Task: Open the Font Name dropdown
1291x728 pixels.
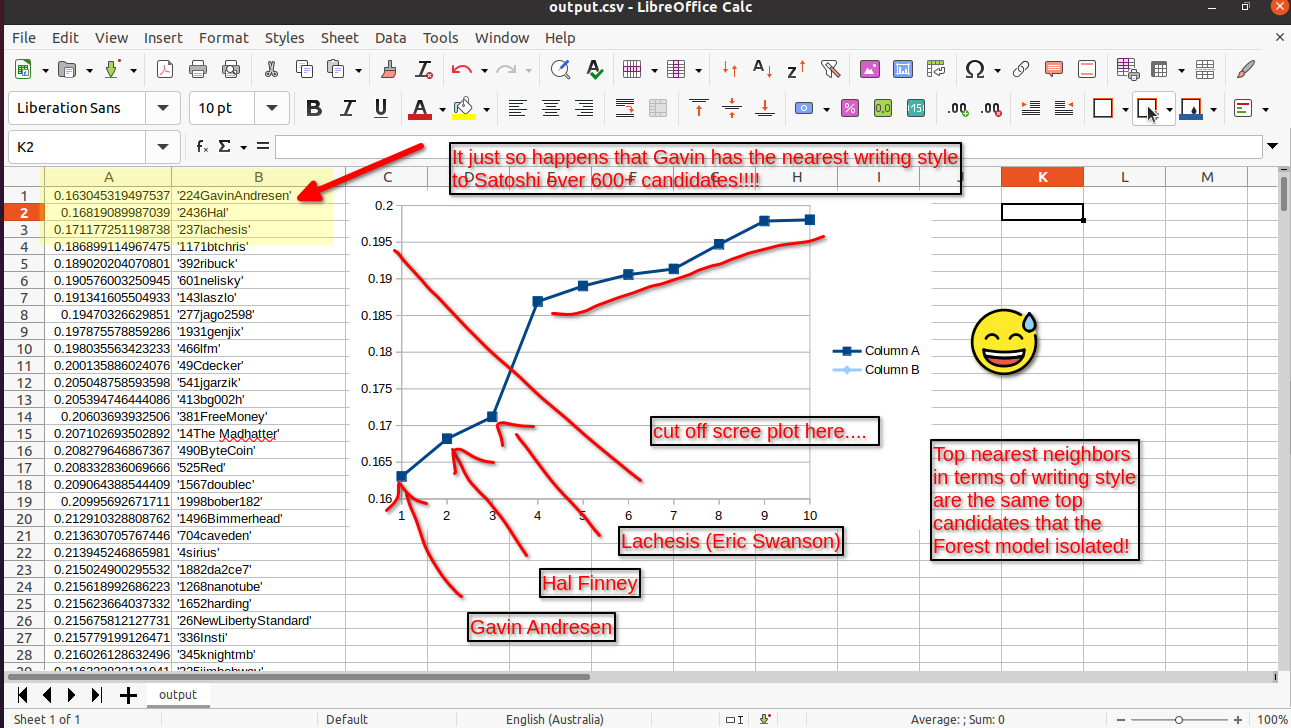Action: click(x=162, y=108)
